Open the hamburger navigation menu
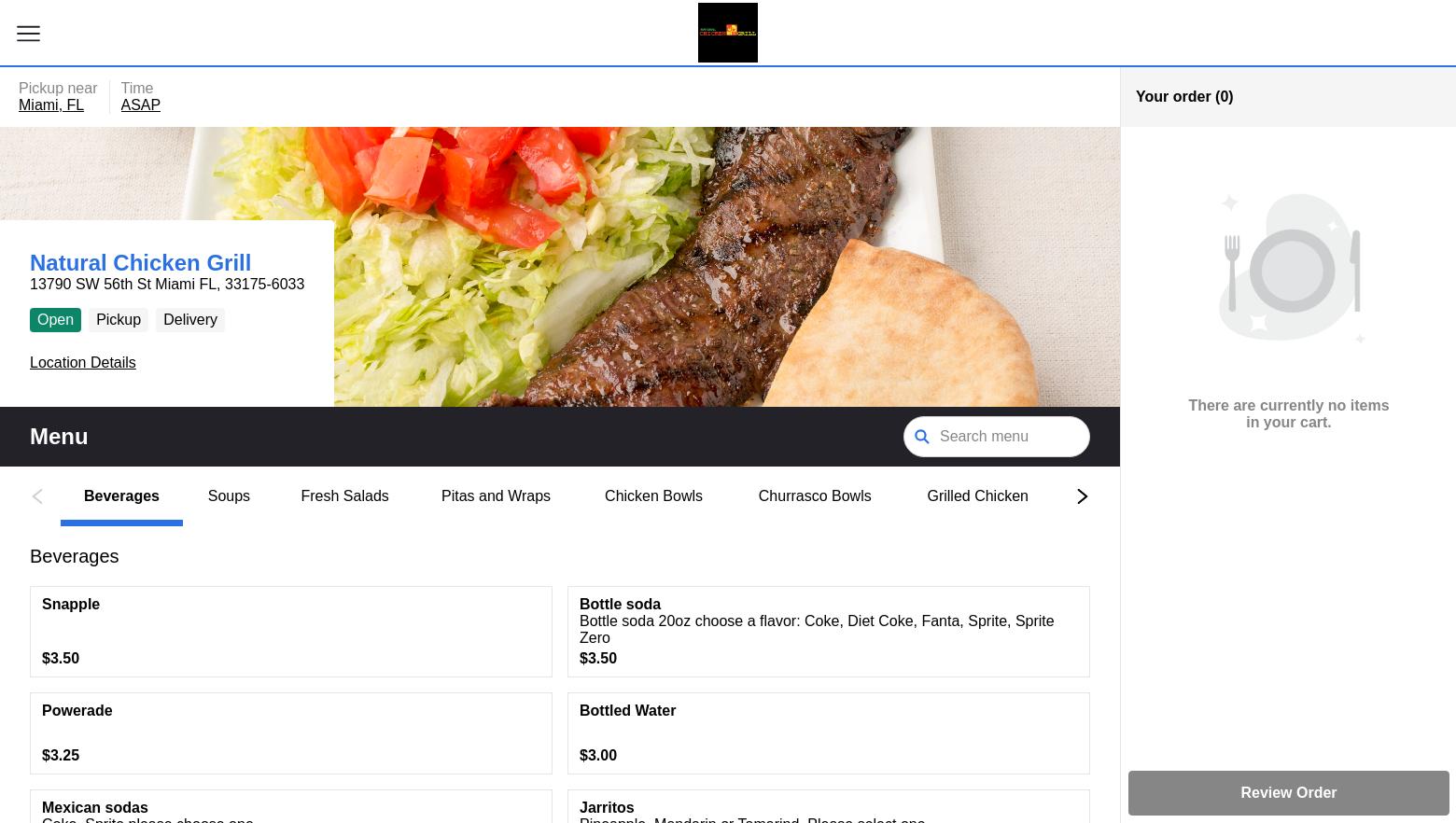The height and width of the screenshot is (823, 1456). pos(28,34)
